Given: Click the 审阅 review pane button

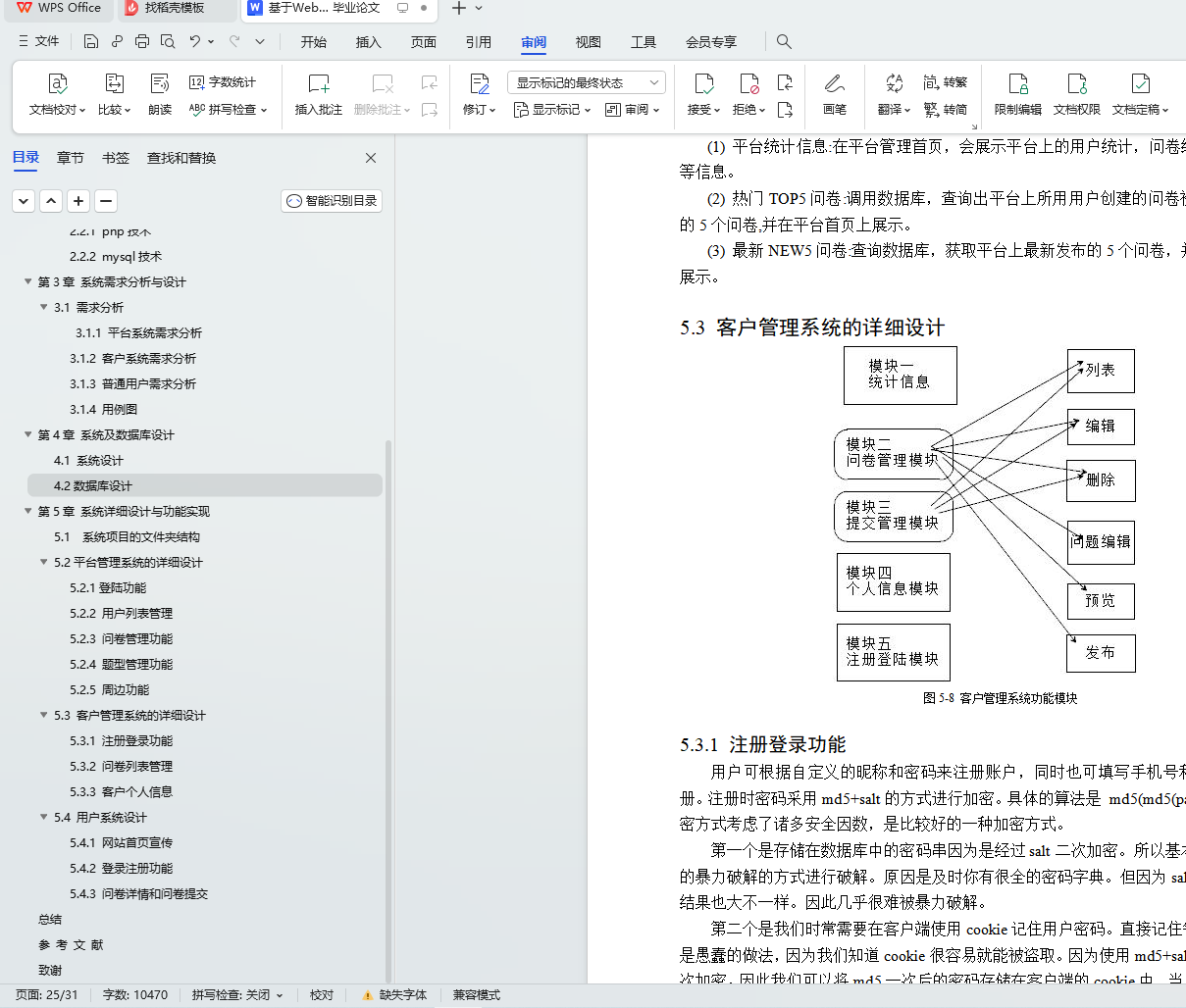Looking at the screenshot, I should [633, 110].
